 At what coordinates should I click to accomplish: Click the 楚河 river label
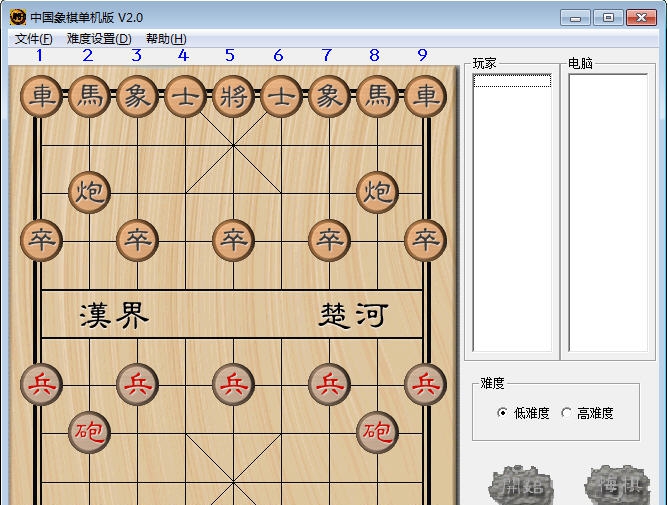click(354, 316)
